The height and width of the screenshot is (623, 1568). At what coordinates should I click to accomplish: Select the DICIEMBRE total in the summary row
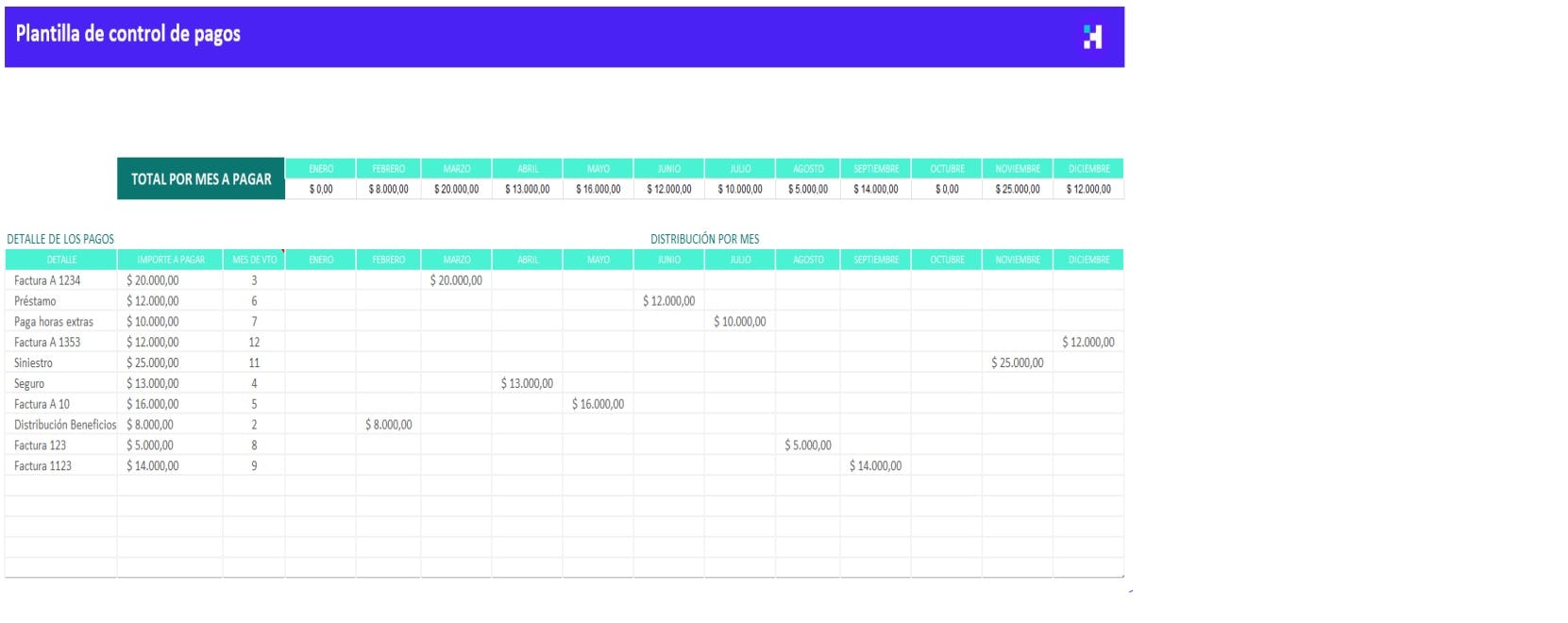1088,189
